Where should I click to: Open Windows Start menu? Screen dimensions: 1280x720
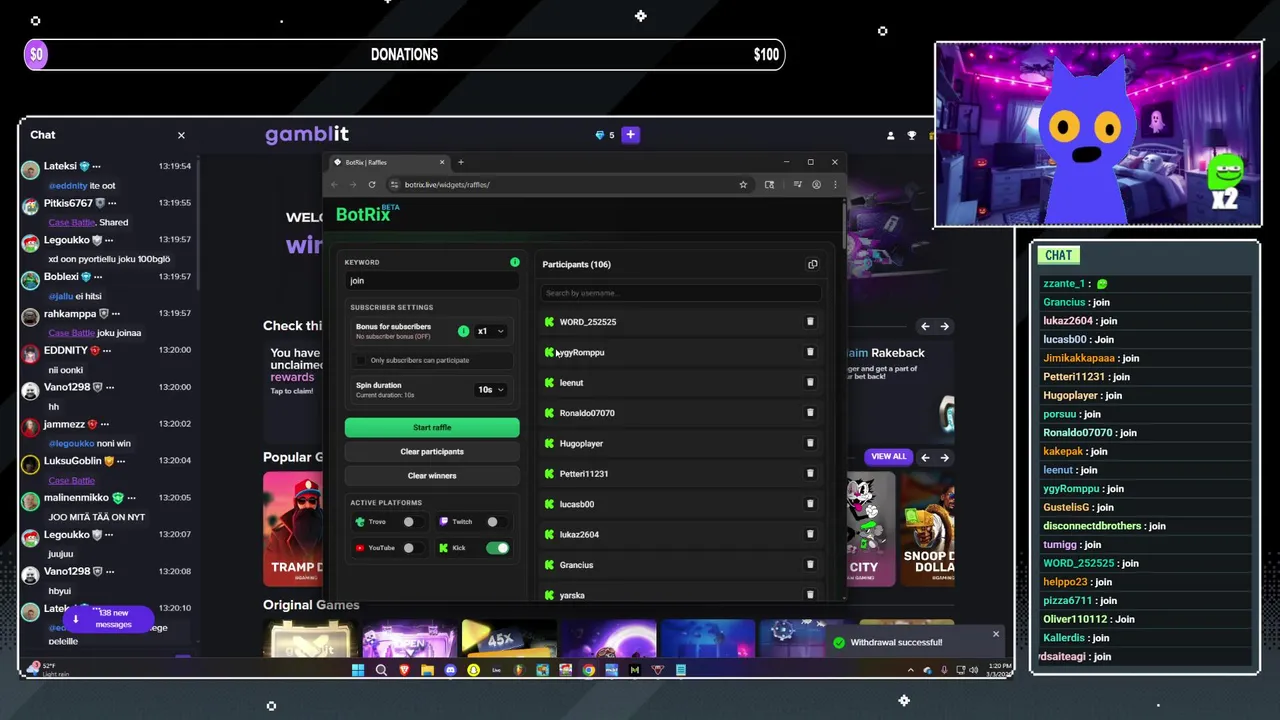click(x=357, y=670)
